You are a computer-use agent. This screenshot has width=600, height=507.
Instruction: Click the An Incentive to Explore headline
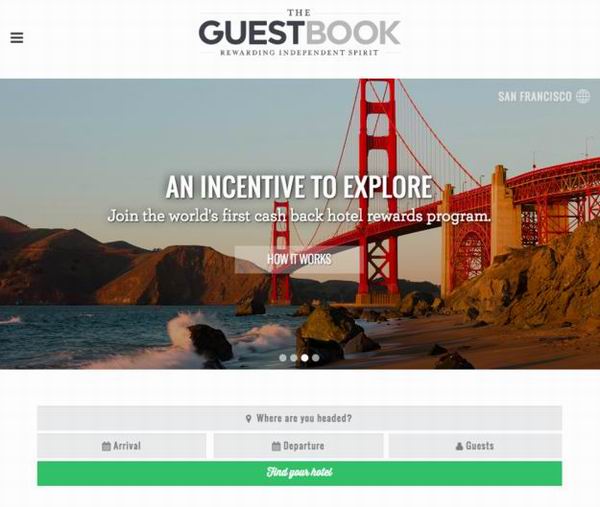click(299, 187)
